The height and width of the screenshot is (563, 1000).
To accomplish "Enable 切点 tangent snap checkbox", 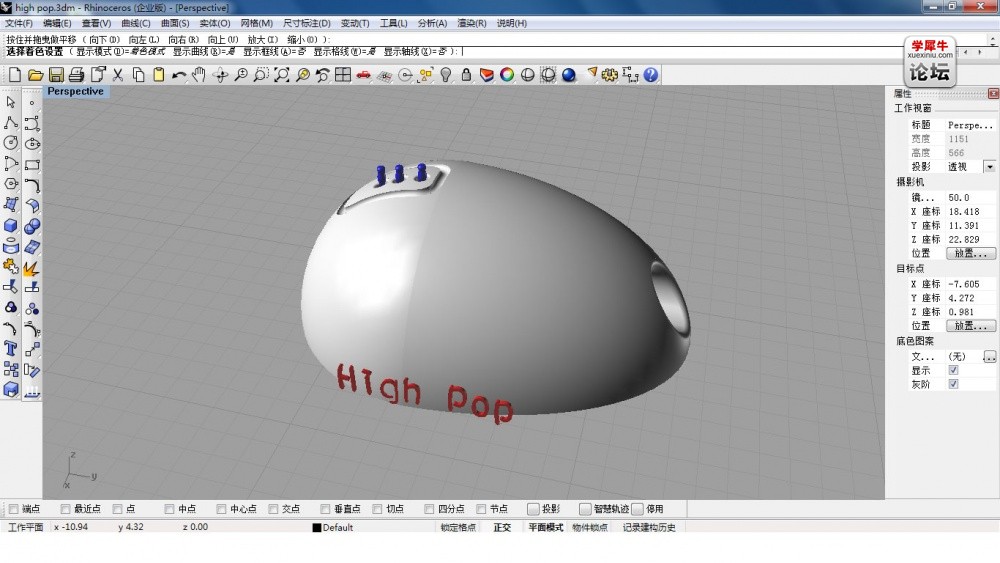I will click(377, 509).
